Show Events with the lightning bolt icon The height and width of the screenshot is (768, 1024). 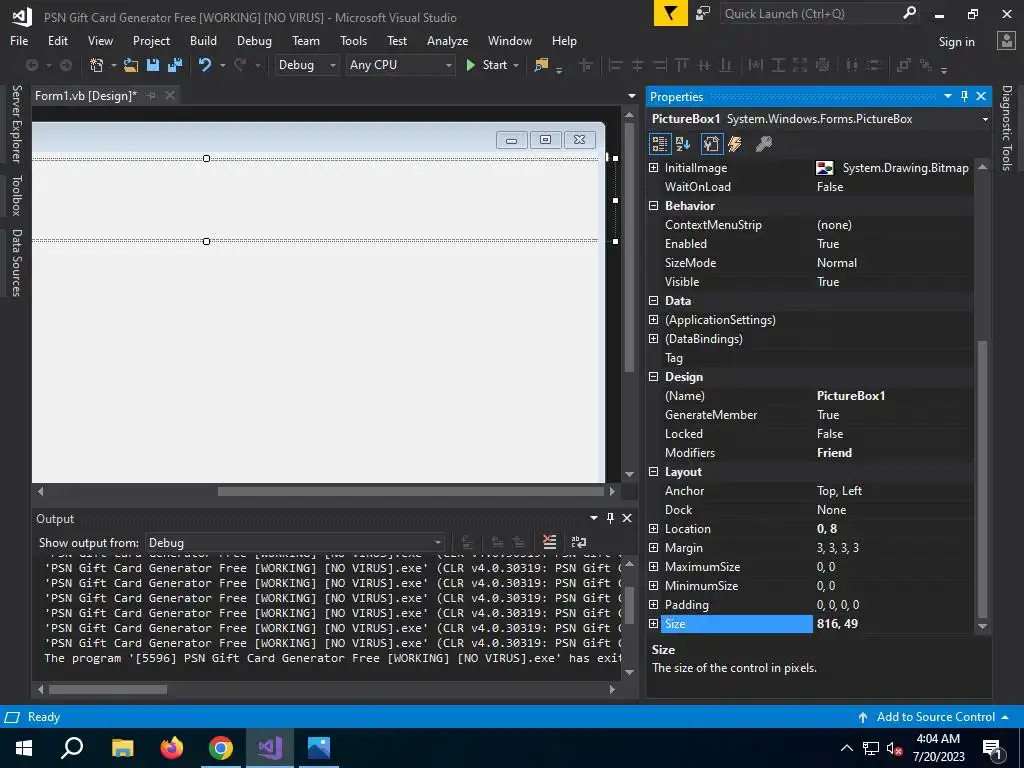[735, 144]
